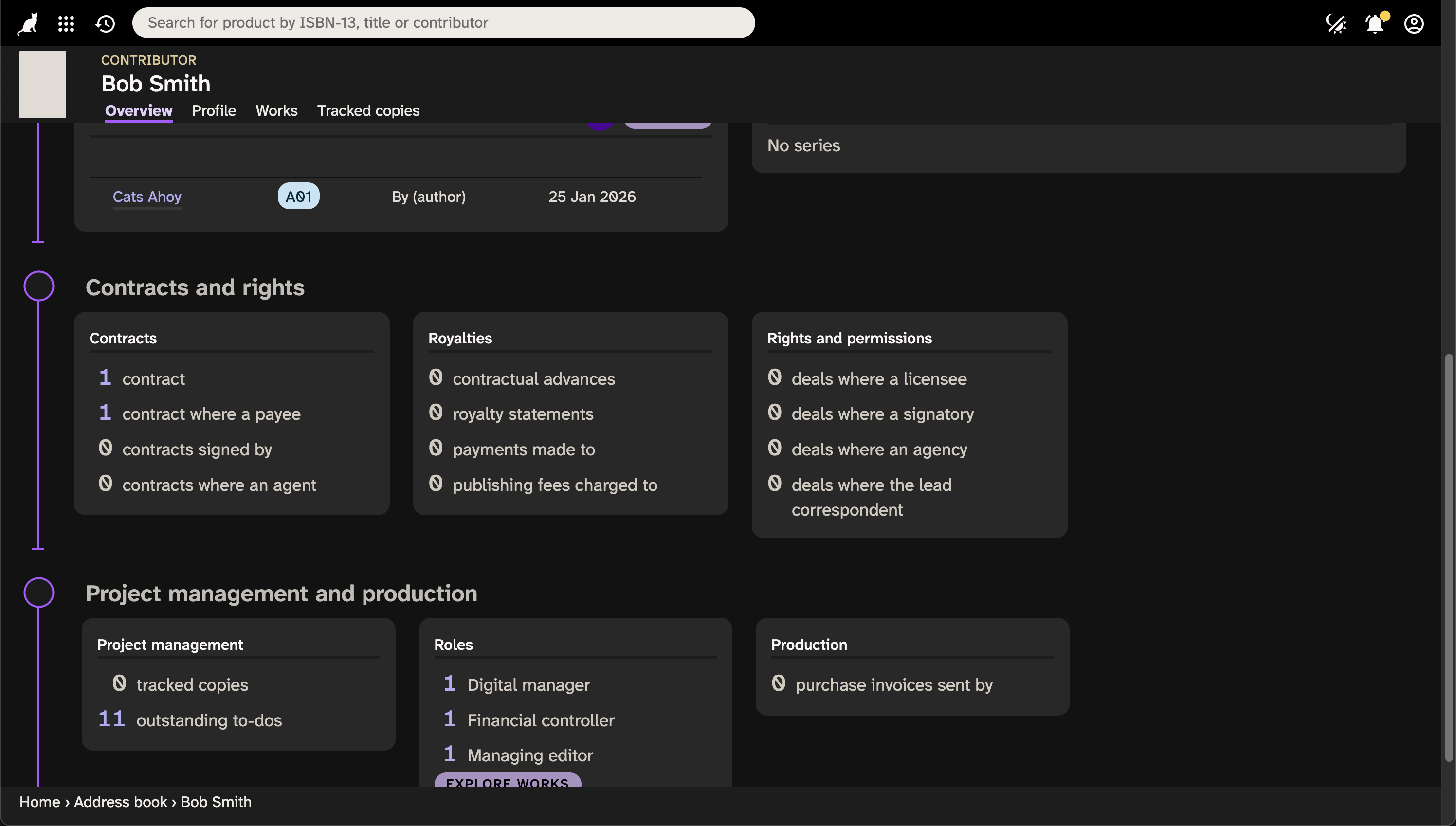Open the Works tab

pos(276,110)
